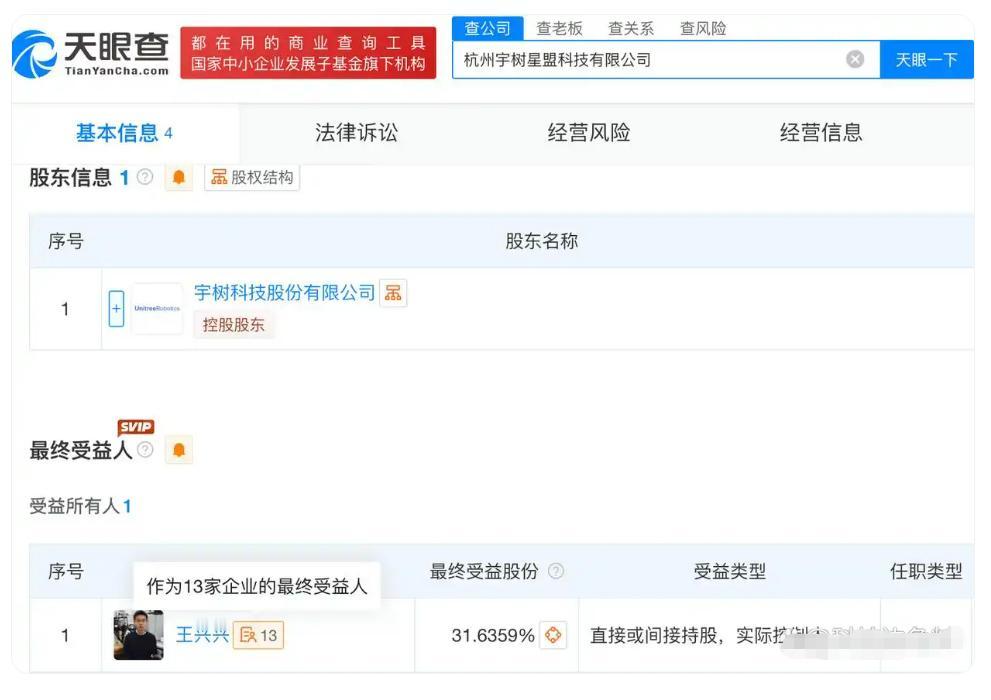
Task: Open 宇树科技股份有限公司 link
Action: [284, 293]
